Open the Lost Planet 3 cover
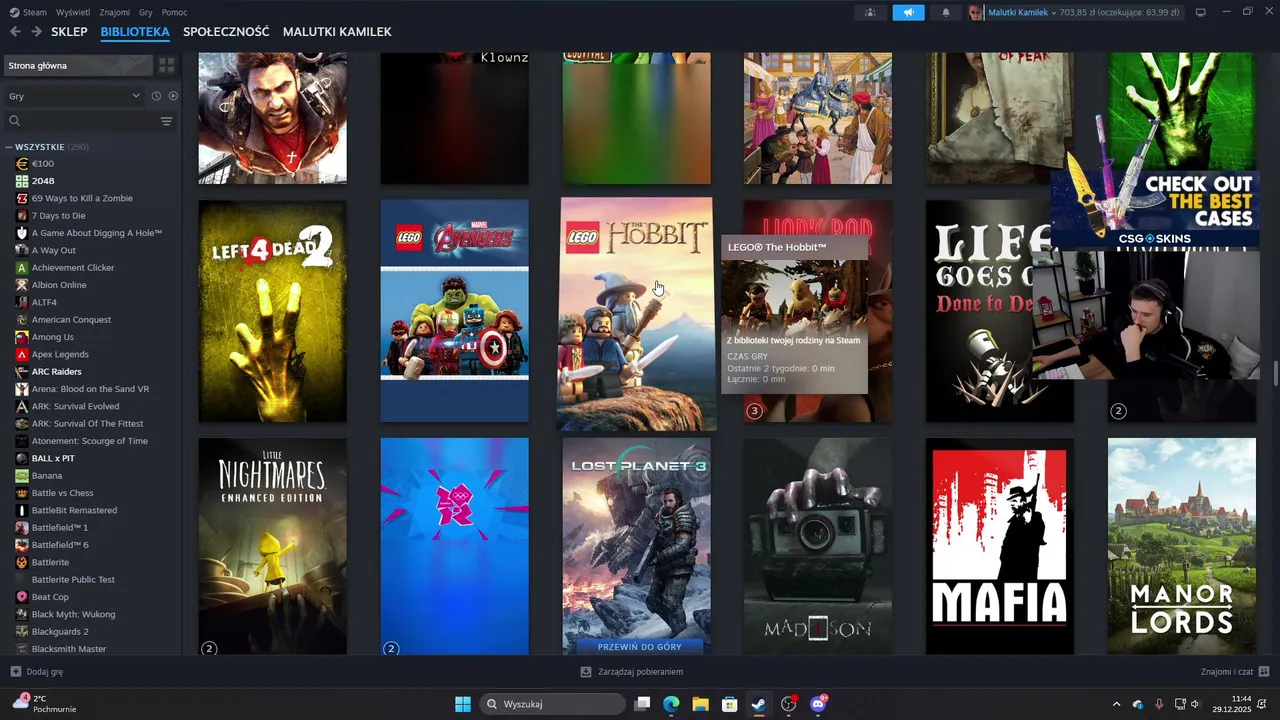Screen dimensions: 1280x720 (x=636, y=546)
